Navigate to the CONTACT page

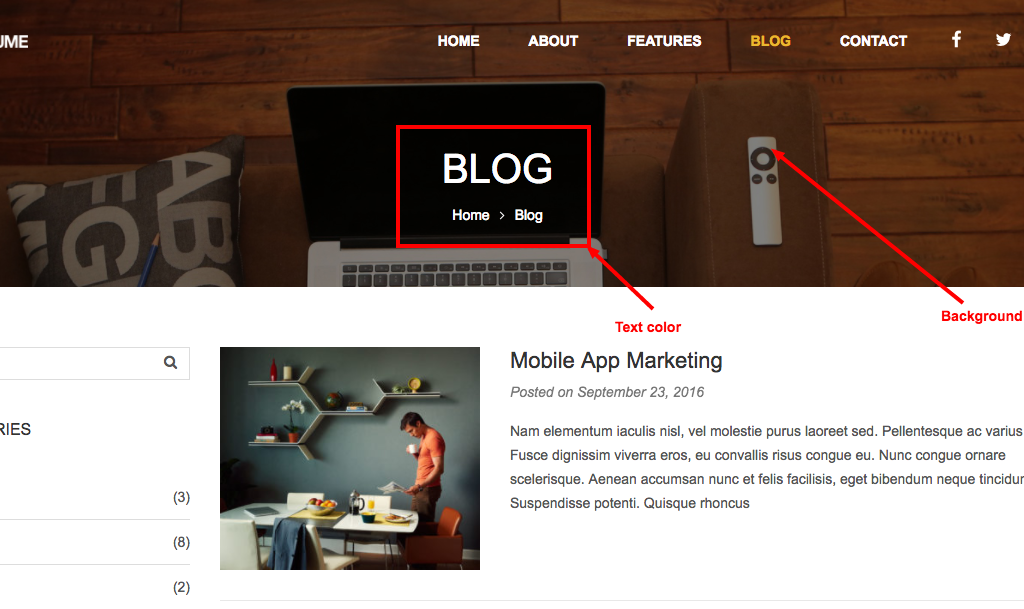pyautogui.click(x=873, y=41)
